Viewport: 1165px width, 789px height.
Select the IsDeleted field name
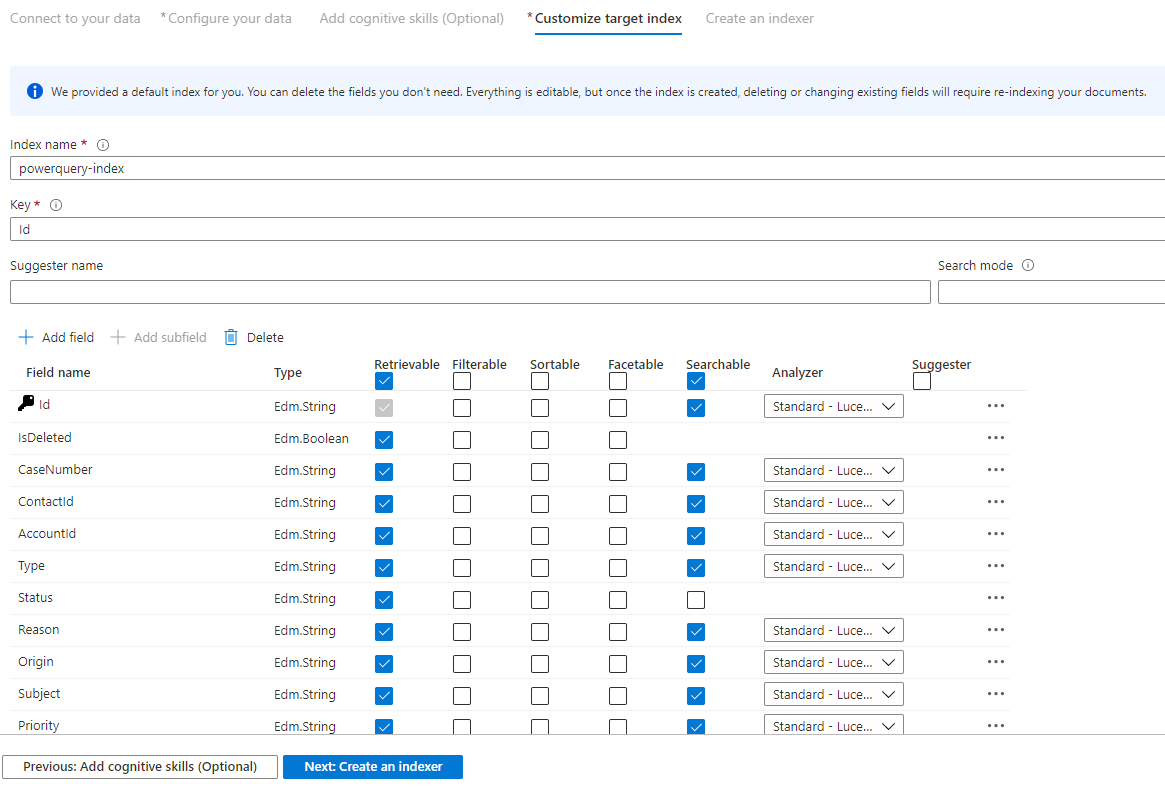point(45,438)
